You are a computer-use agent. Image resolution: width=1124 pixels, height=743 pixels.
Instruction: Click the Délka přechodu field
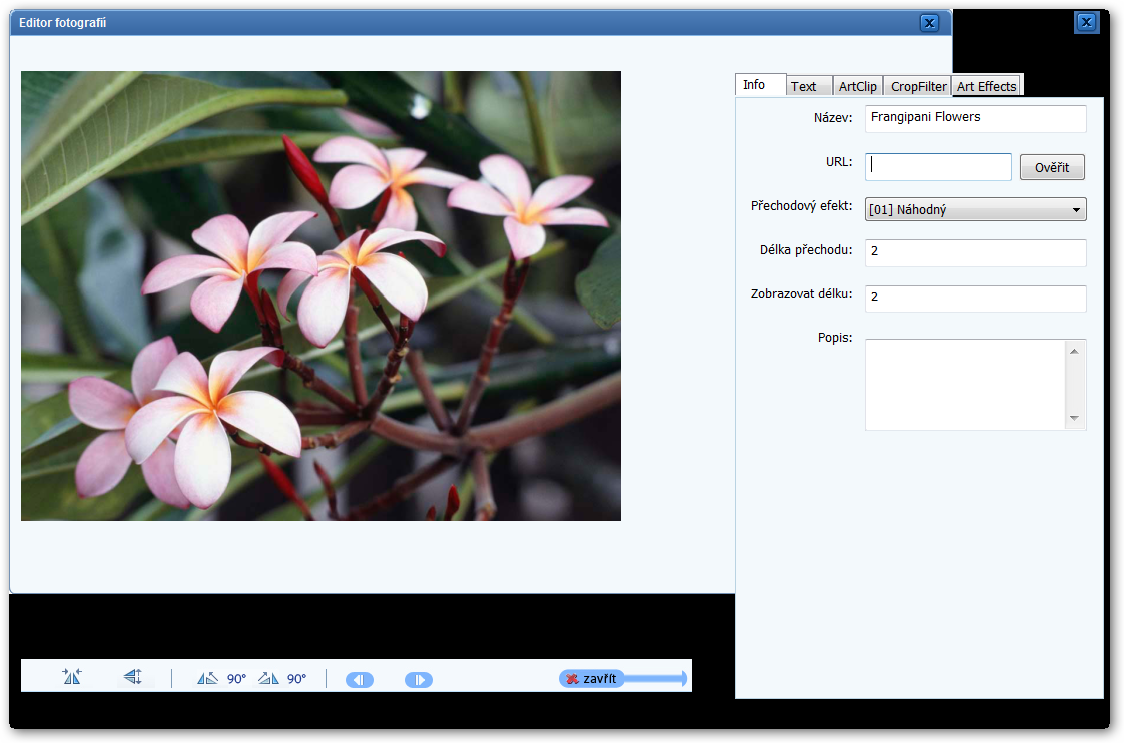[976, 252]
